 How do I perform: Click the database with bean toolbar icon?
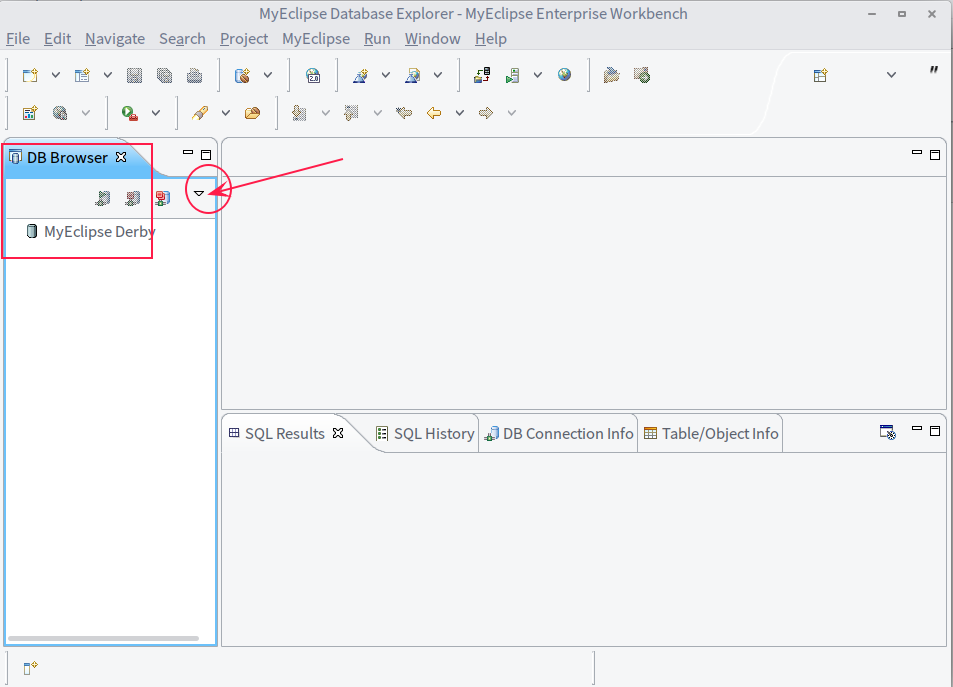(x=243, y=75)
